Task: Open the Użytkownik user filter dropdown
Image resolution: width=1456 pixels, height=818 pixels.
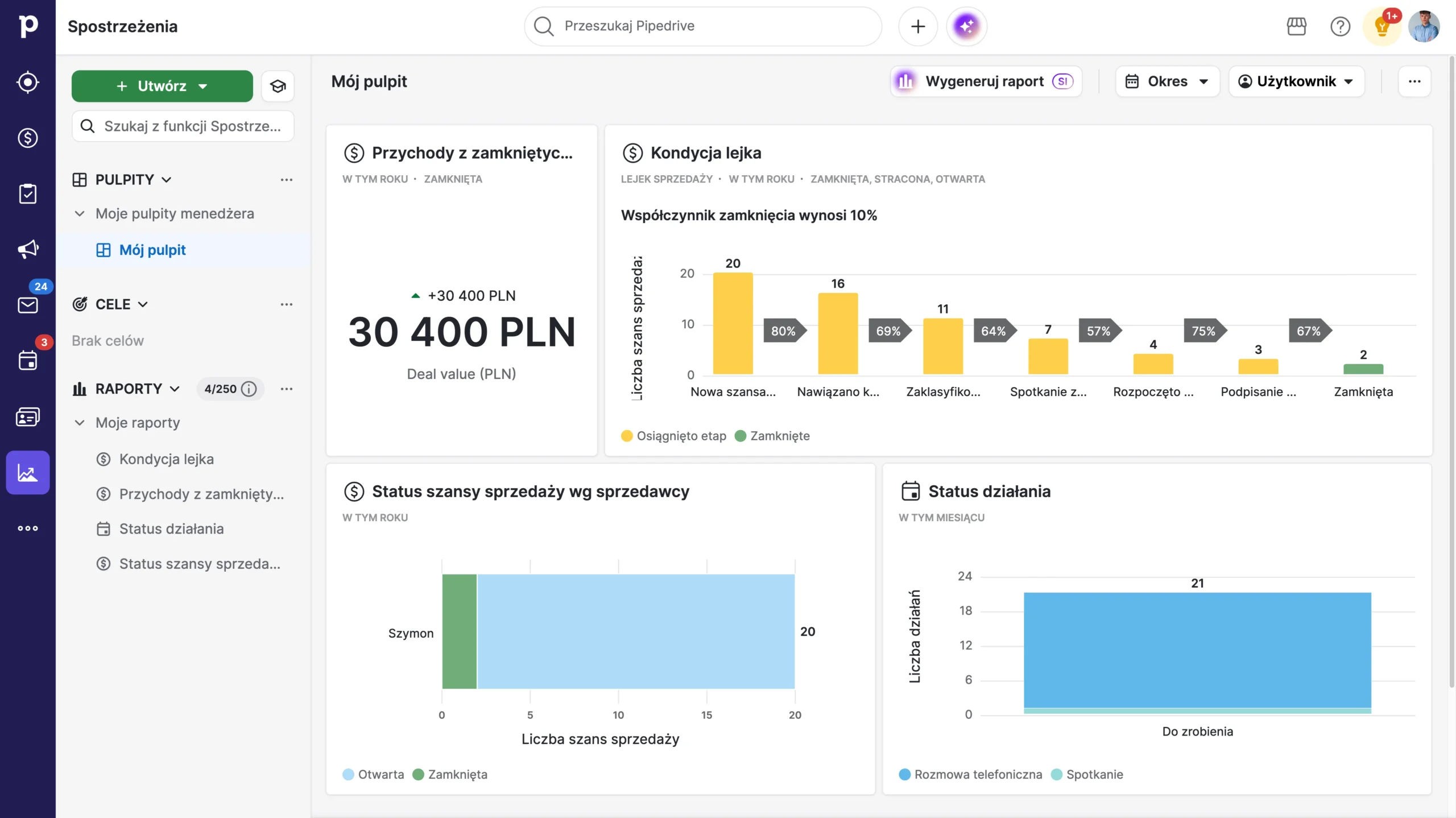Action: coord(1296,81)
